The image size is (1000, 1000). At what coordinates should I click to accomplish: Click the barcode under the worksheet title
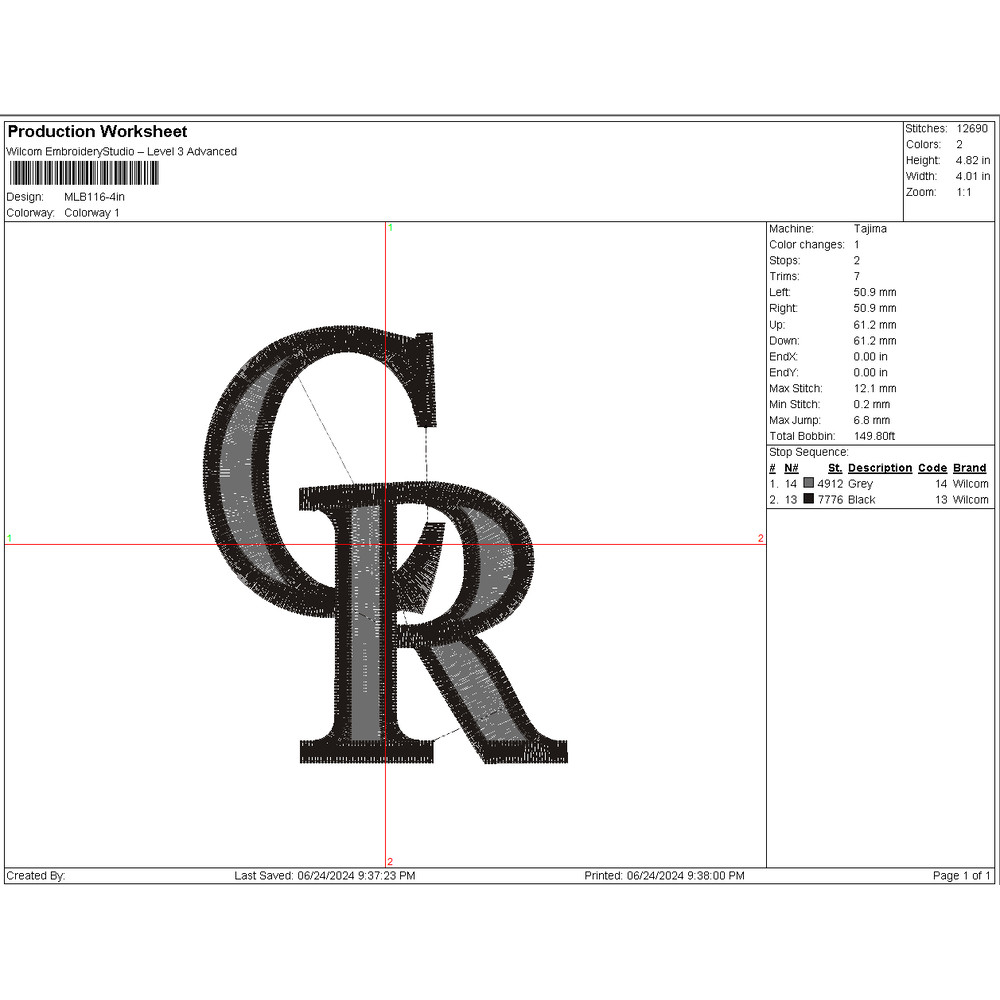click(x=83, y=174)
